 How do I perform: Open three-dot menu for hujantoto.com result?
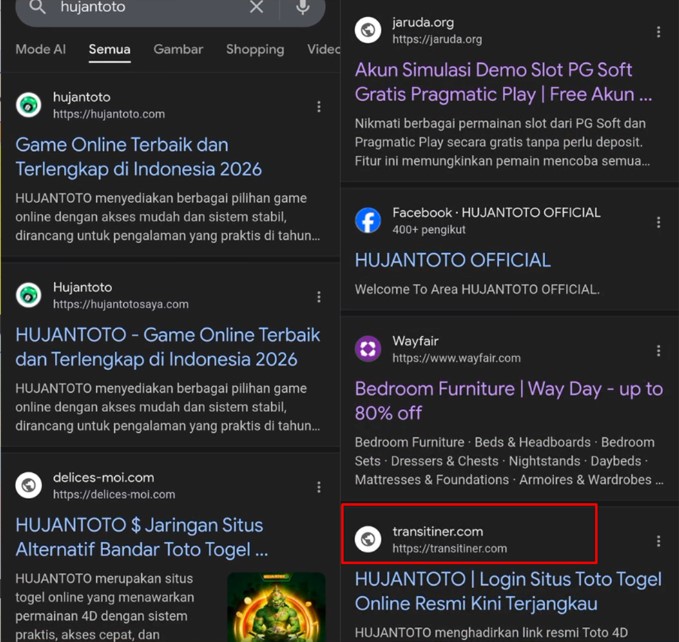tap(319, 107)
